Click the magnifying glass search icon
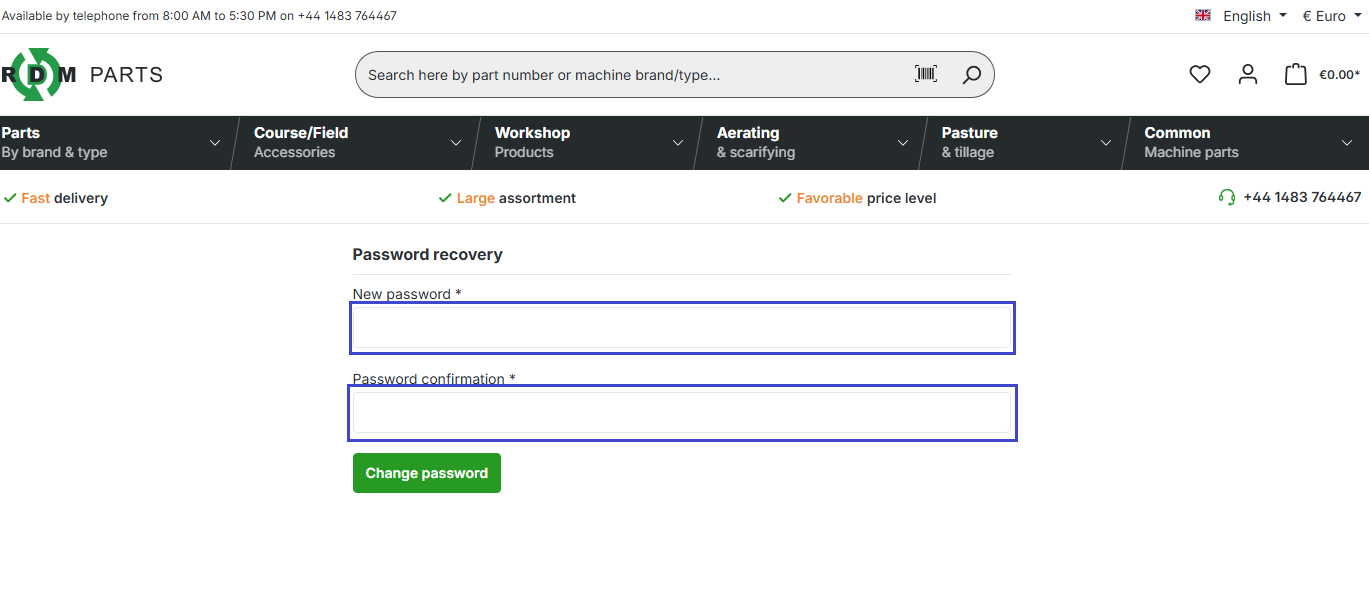 (971, 75)
